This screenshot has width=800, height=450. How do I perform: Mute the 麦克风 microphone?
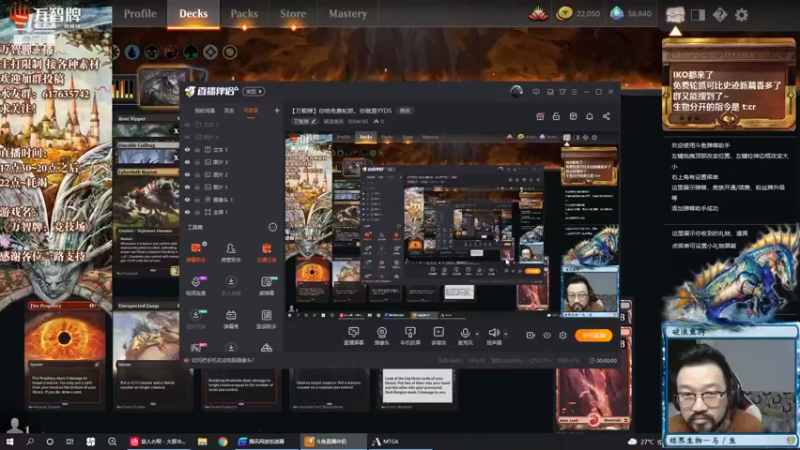pos(465,336)
